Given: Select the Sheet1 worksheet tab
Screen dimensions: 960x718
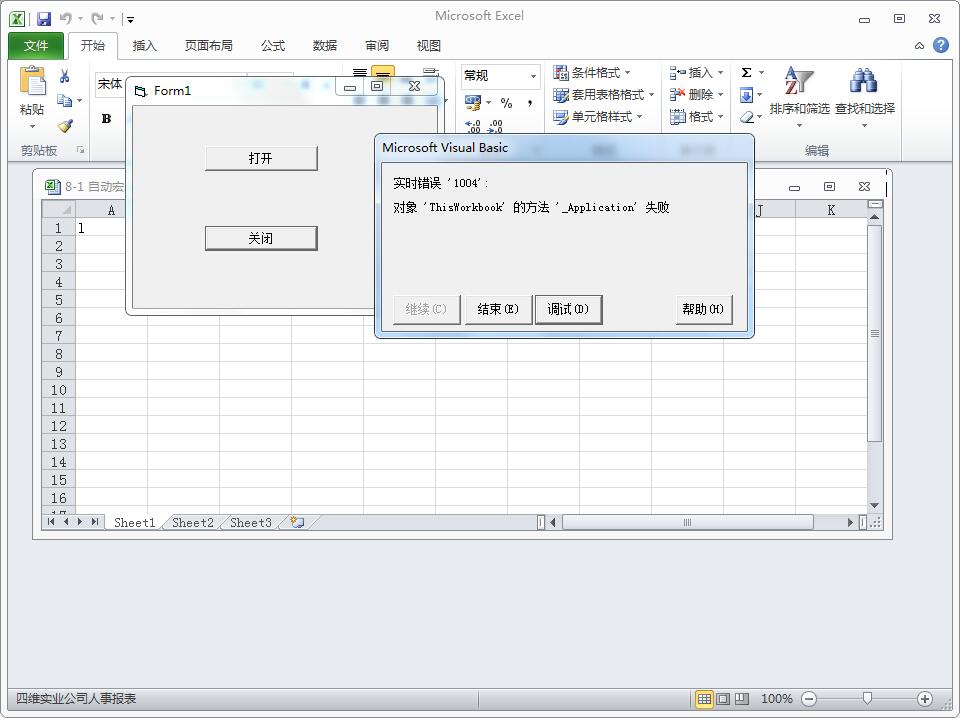Looking at the screenshot, I should pos(134,523).
